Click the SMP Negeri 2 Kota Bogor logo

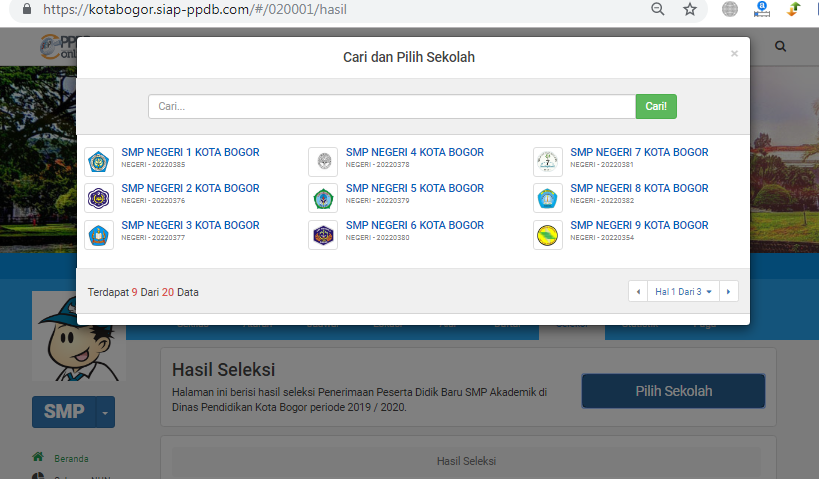pyautogui.click(x=99, y=198)
